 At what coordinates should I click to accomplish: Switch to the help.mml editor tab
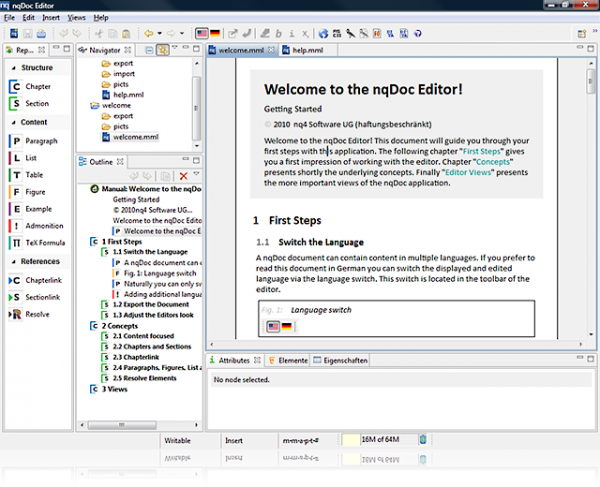coord(305,50)
